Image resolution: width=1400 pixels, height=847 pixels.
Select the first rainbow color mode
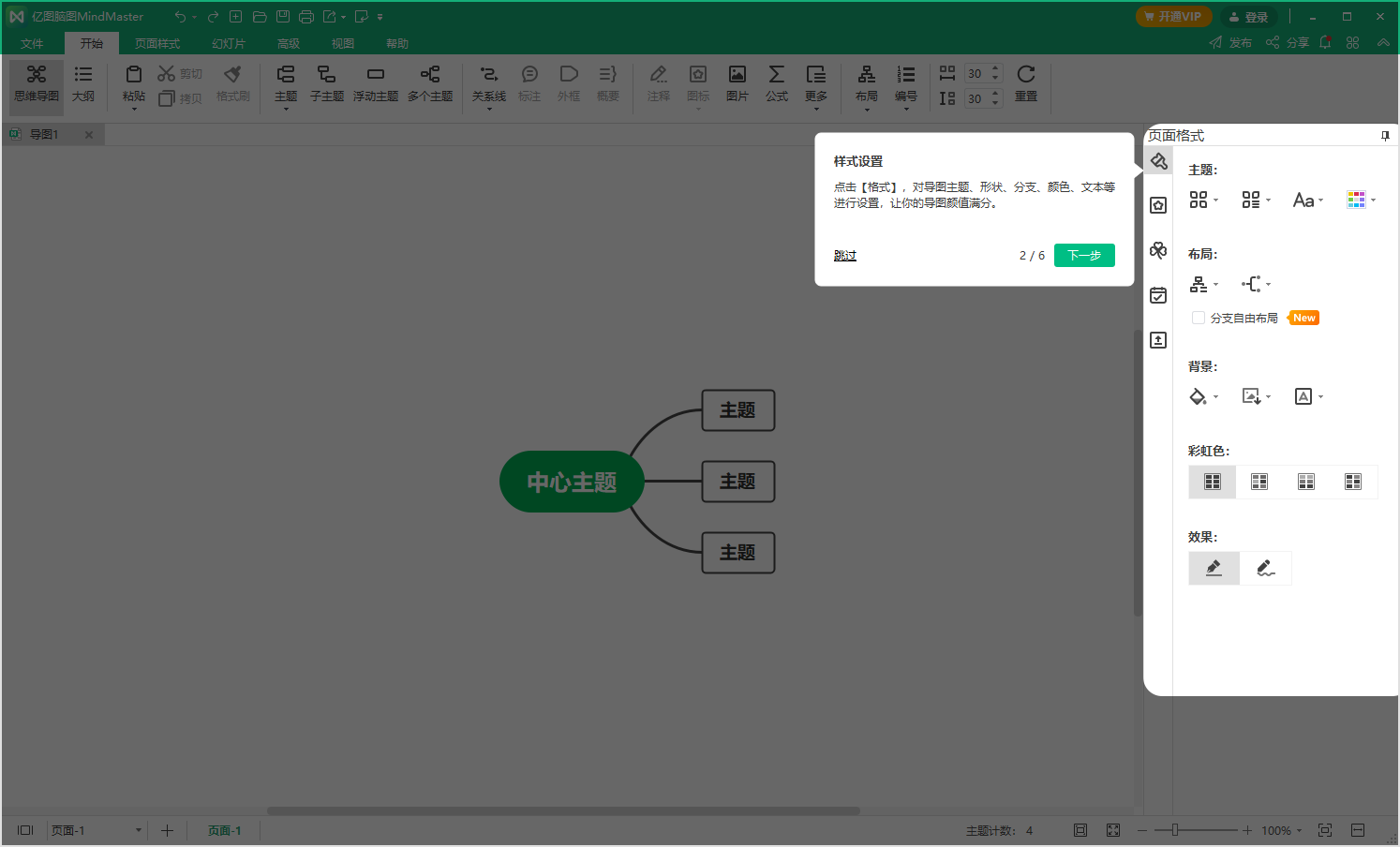point(1213,482)
